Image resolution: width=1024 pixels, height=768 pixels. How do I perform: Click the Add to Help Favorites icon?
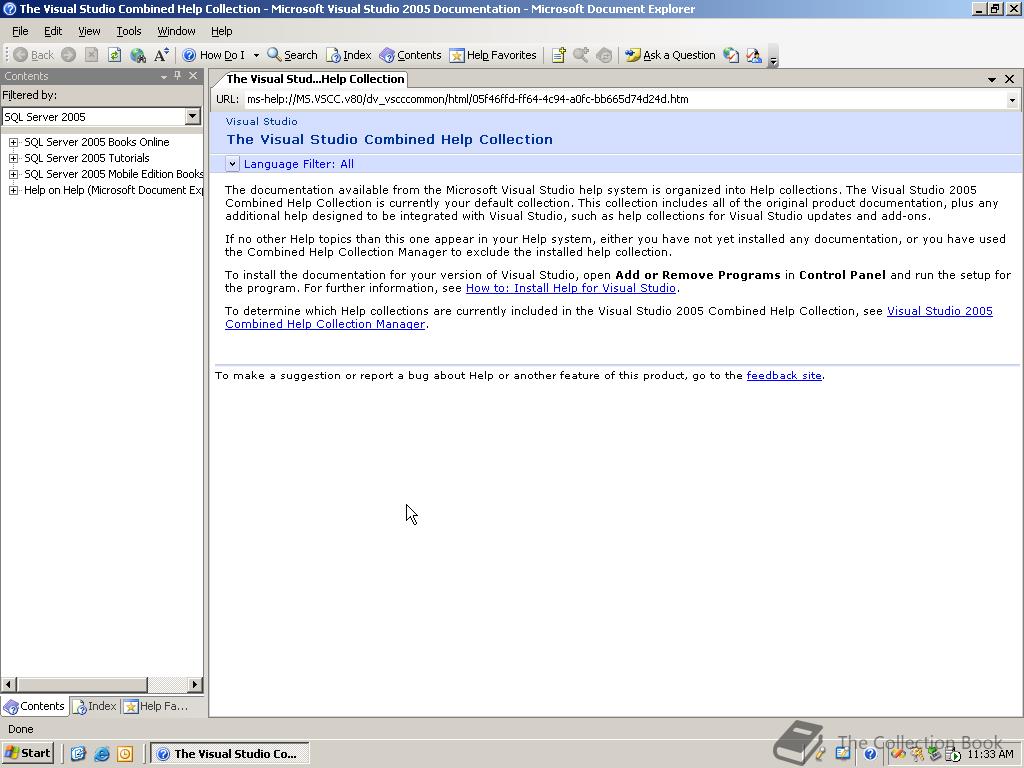pyautogui.click(x=558, y=56)
